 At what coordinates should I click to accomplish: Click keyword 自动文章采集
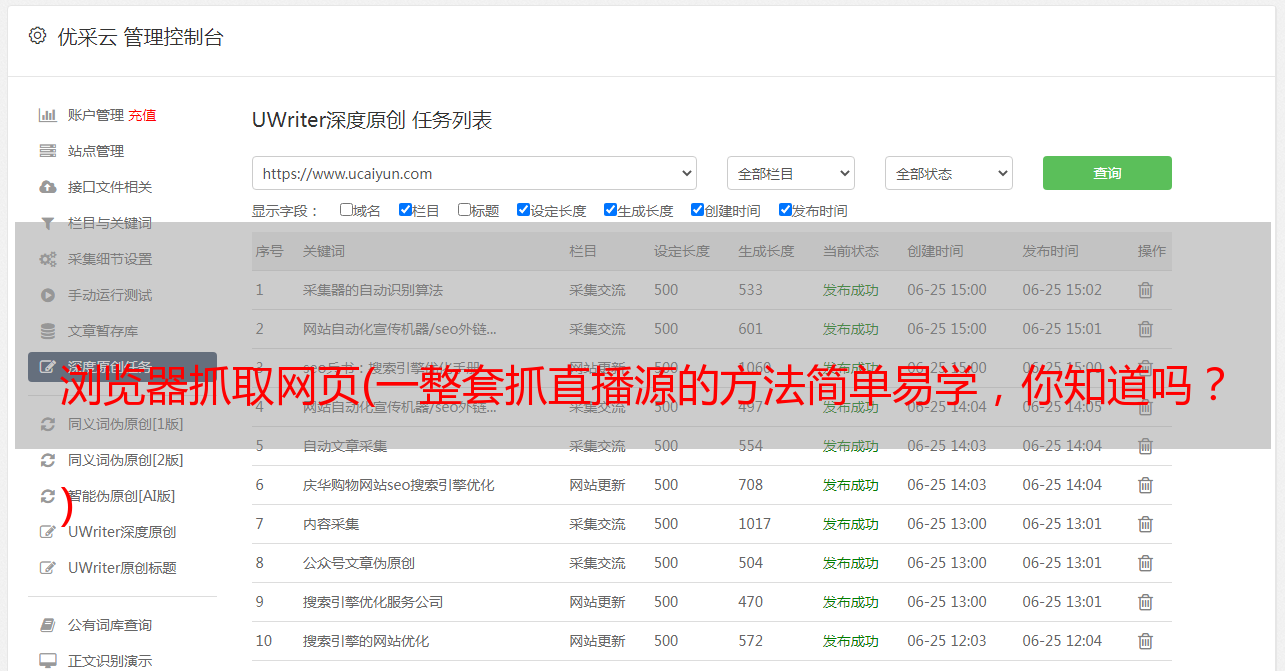pos(345,446)
